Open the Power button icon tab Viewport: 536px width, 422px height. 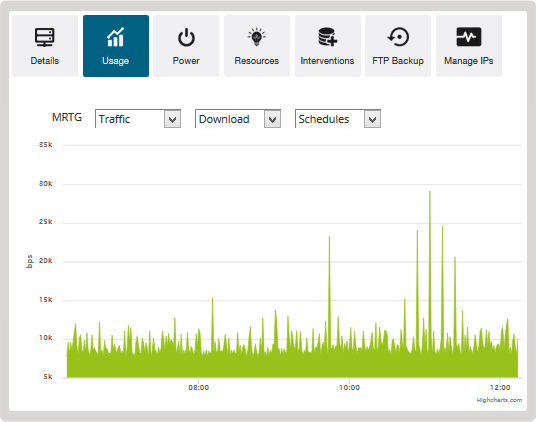[186, 37]
